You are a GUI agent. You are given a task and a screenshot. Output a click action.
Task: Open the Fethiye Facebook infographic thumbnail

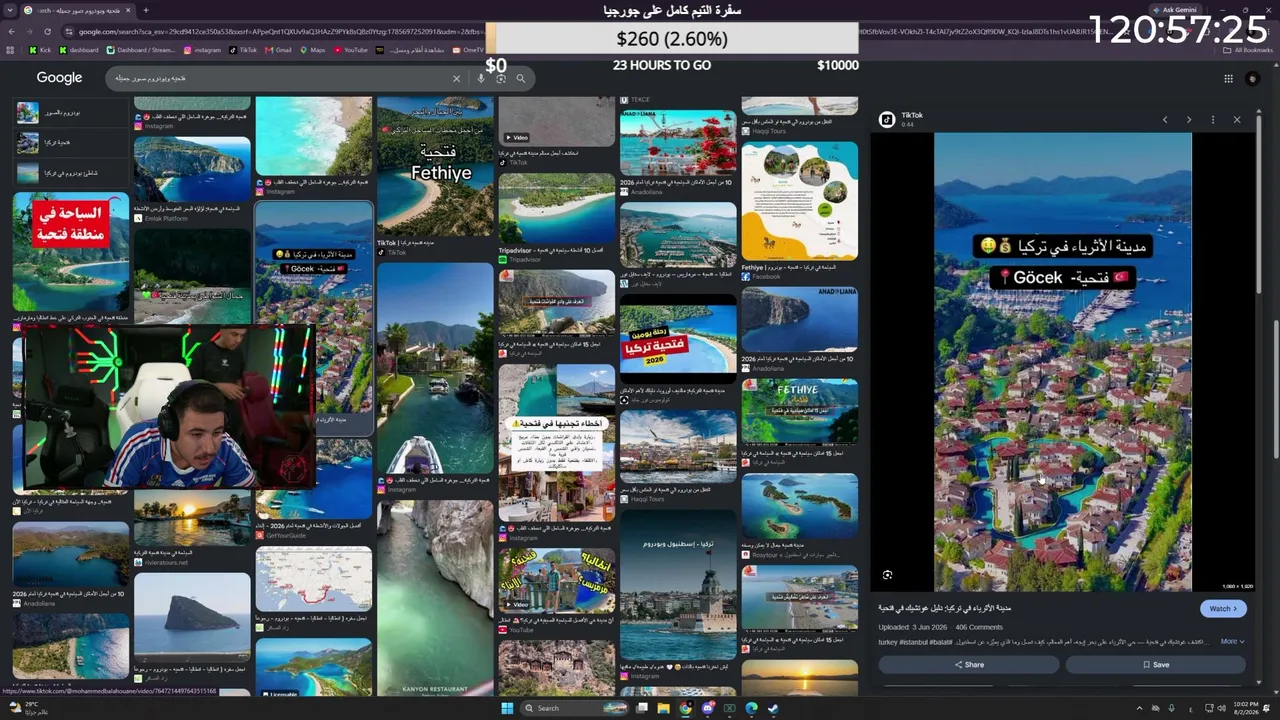click(x=799, y=201)
